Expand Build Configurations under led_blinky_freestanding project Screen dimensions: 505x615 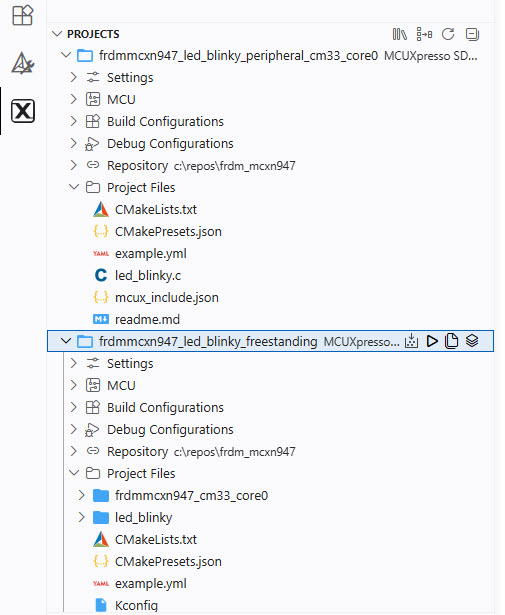[x=73, y=407]
